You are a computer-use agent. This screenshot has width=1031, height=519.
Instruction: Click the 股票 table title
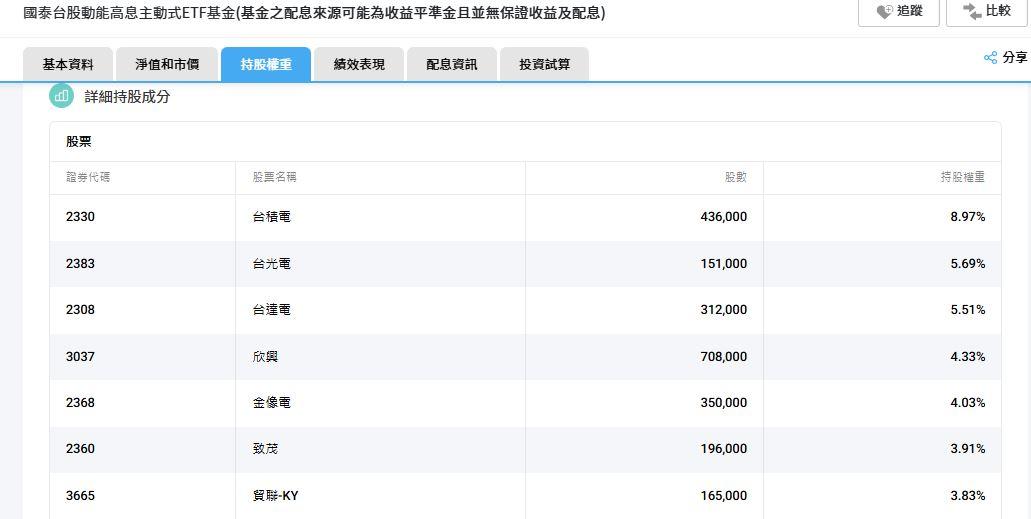[x=79, y=141]
